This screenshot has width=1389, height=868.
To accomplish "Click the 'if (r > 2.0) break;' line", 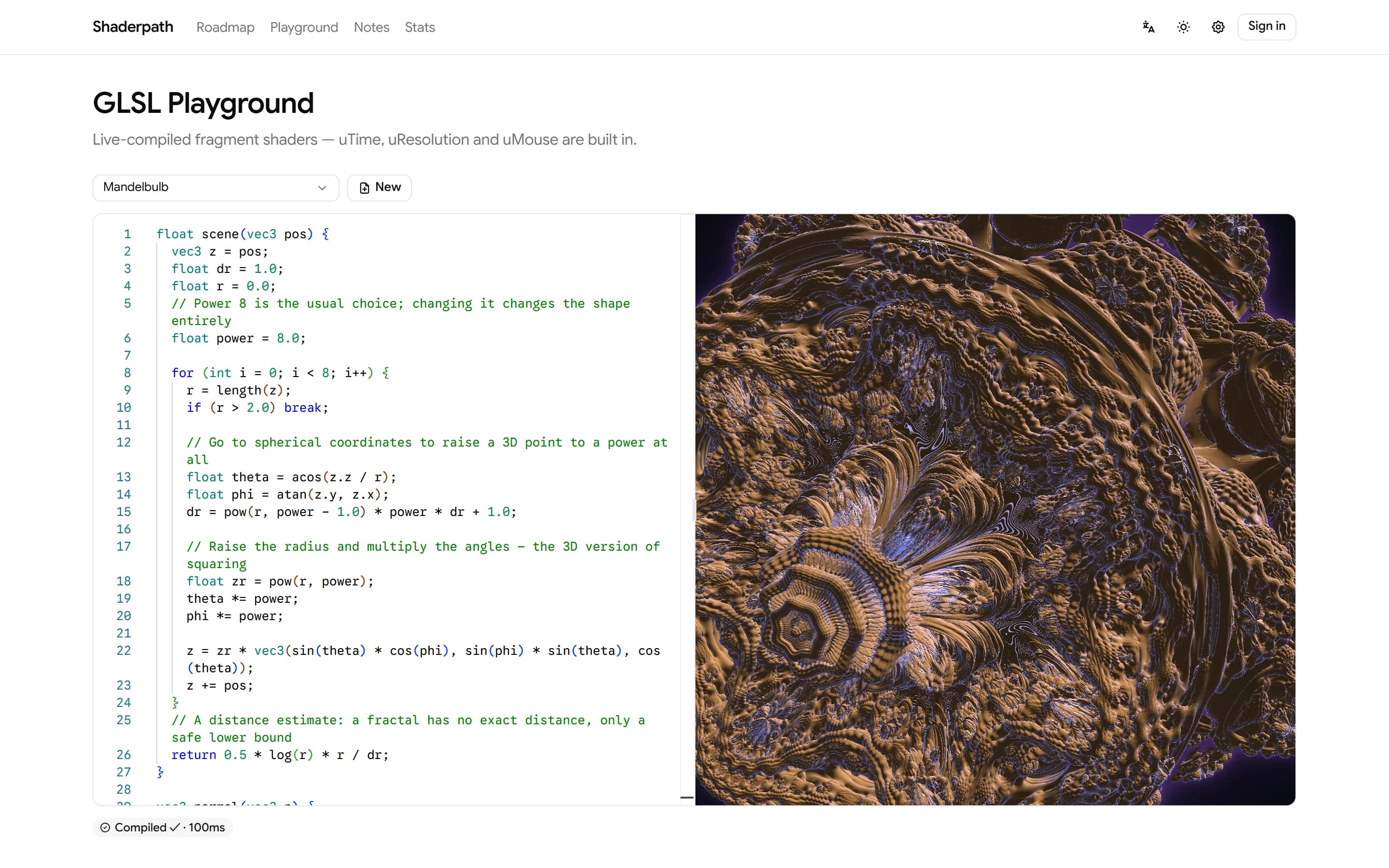I will pos(257,407).
